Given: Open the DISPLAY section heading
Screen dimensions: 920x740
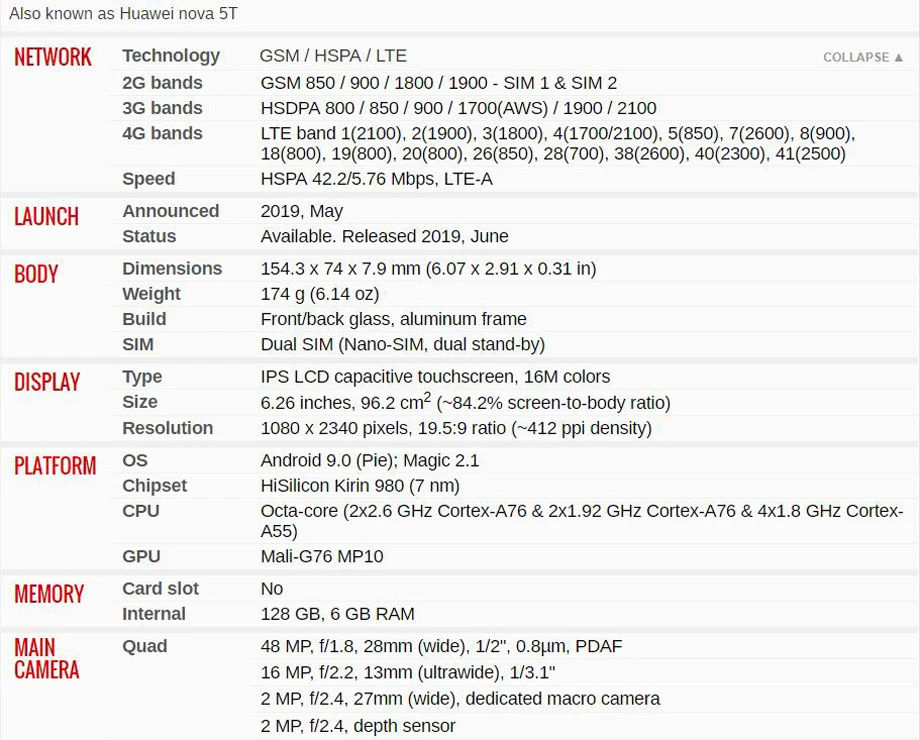Looking at the screenshot, I should point(47,382).
